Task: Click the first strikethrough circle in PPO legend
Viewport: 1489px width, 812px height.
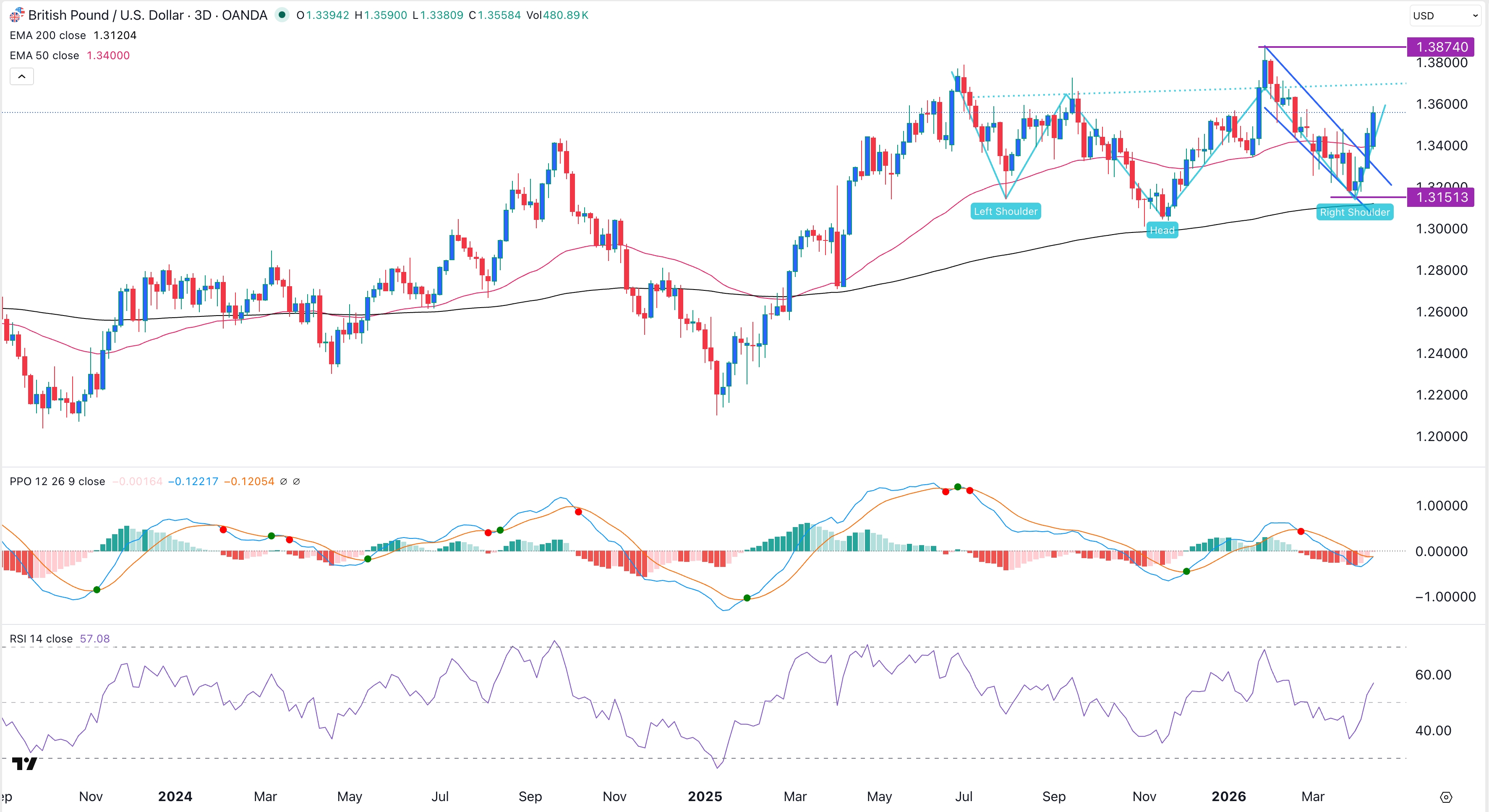Action: tap(283, 481)
